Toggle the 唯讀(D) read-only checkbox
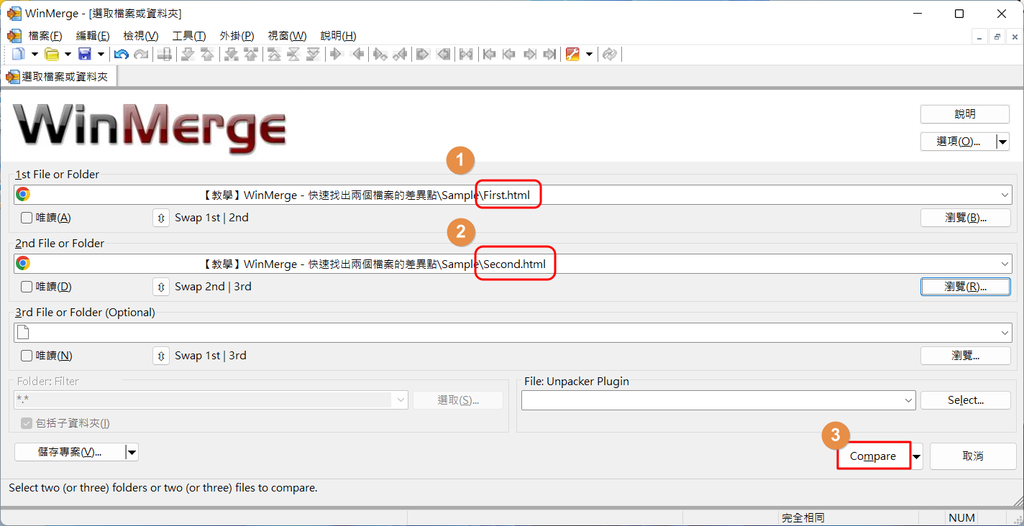This screenshot has height=526, width=1024. pyautogui.click(x=26, y=286)
